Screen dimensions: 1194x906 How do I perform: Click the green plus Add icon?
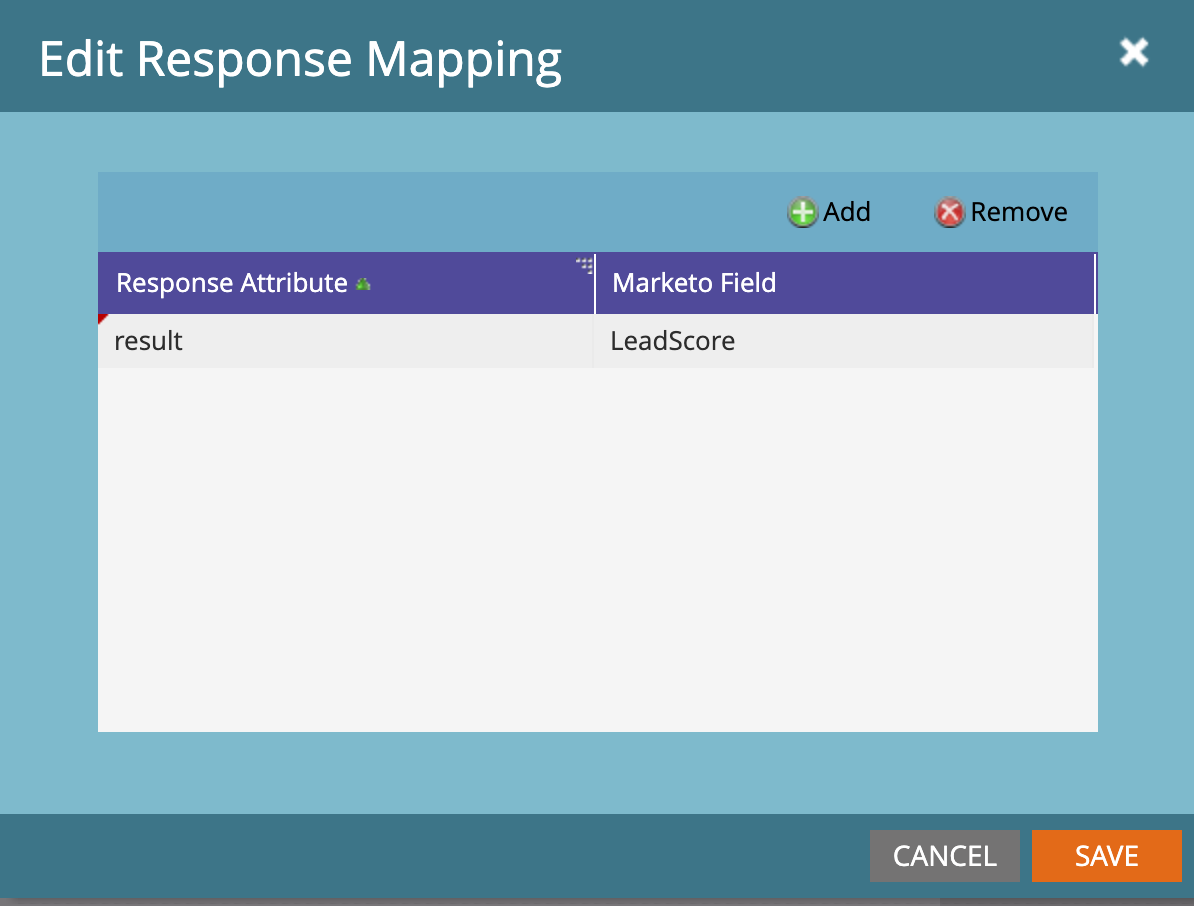pyautogui.click(x=802, y=212)
